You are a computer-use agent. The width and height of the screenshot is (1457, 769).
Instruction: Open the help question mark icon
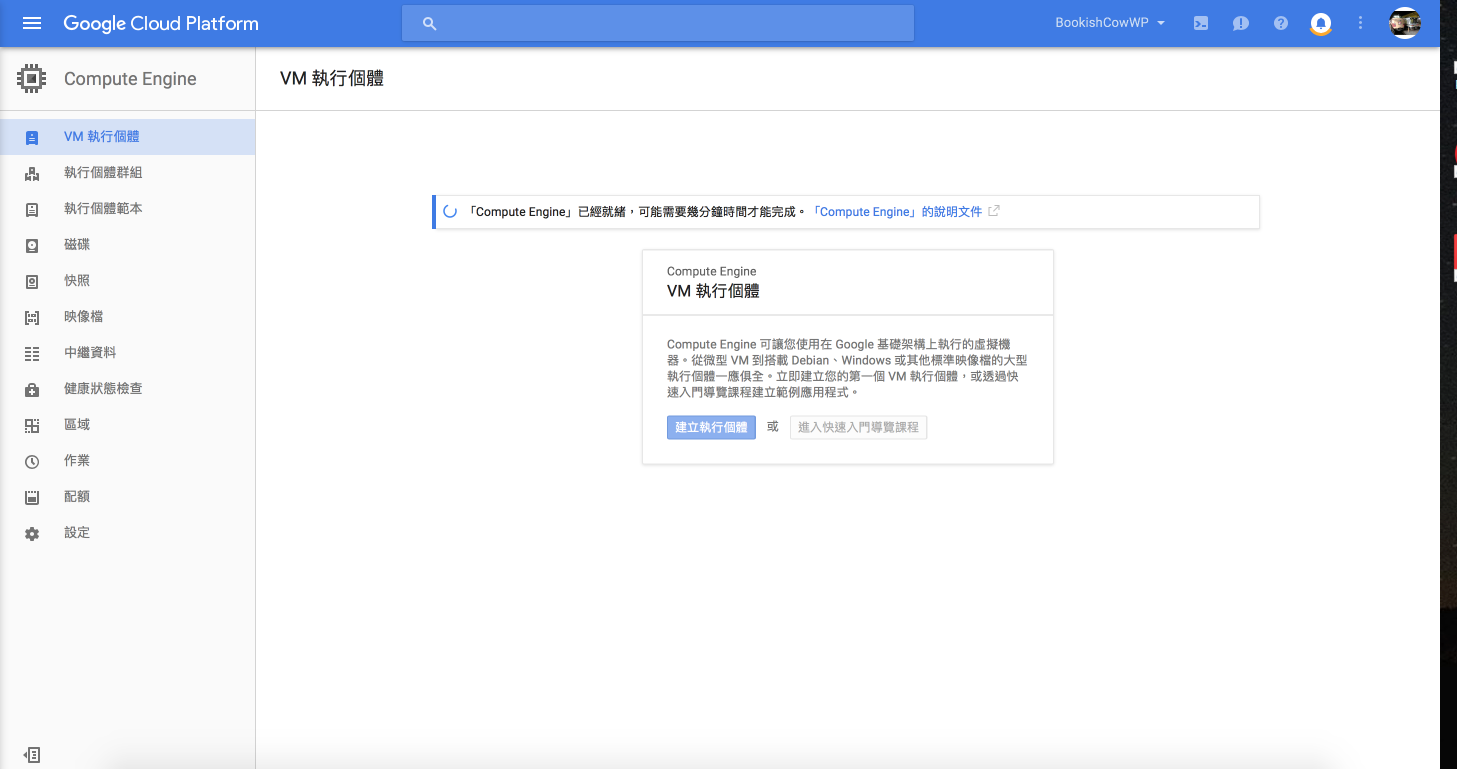pyautogui.click(x=1281, y=23)
